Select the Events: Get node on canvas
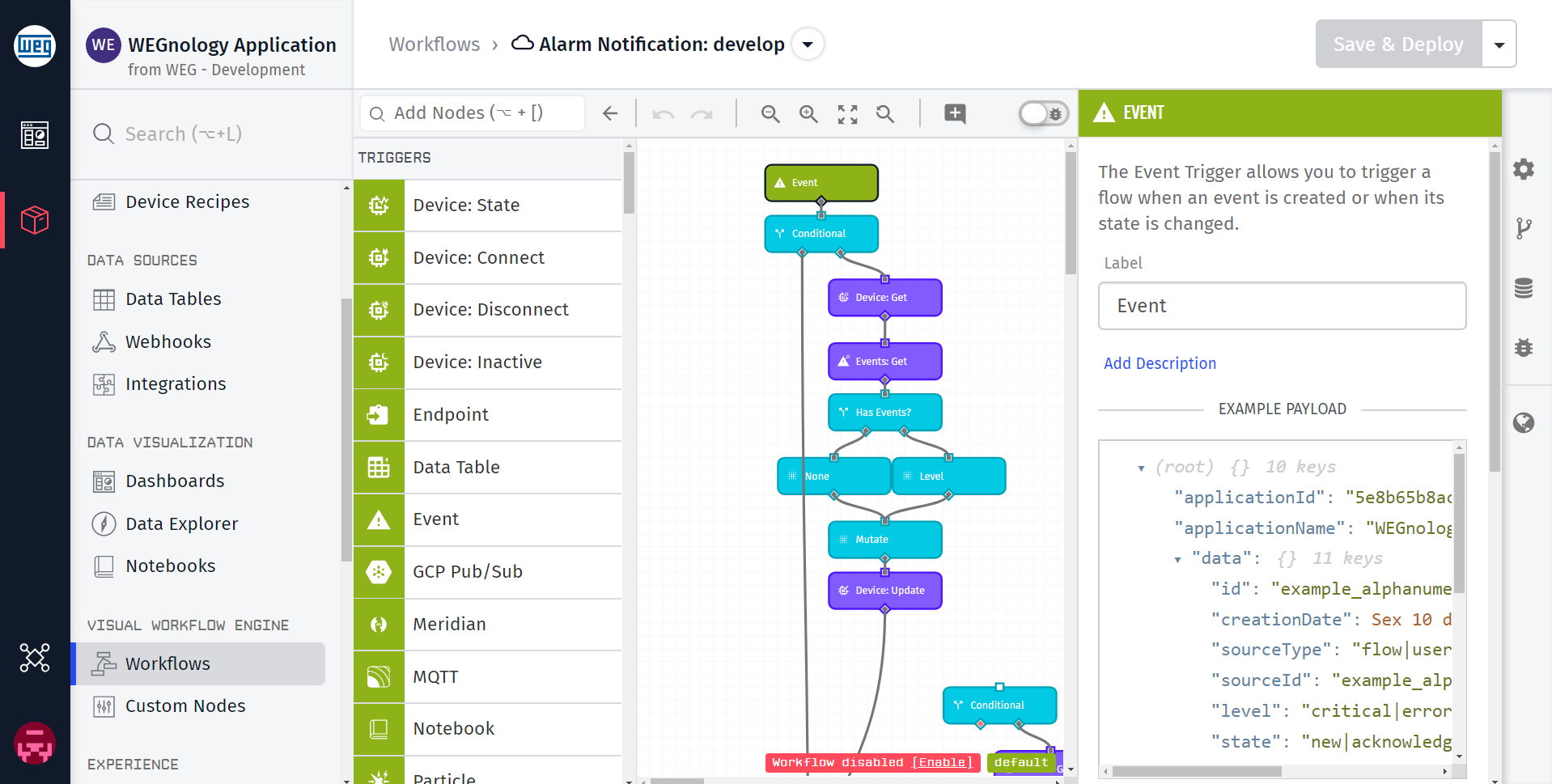Viewport: 1552px width, 784px height. tap(884, 362)
